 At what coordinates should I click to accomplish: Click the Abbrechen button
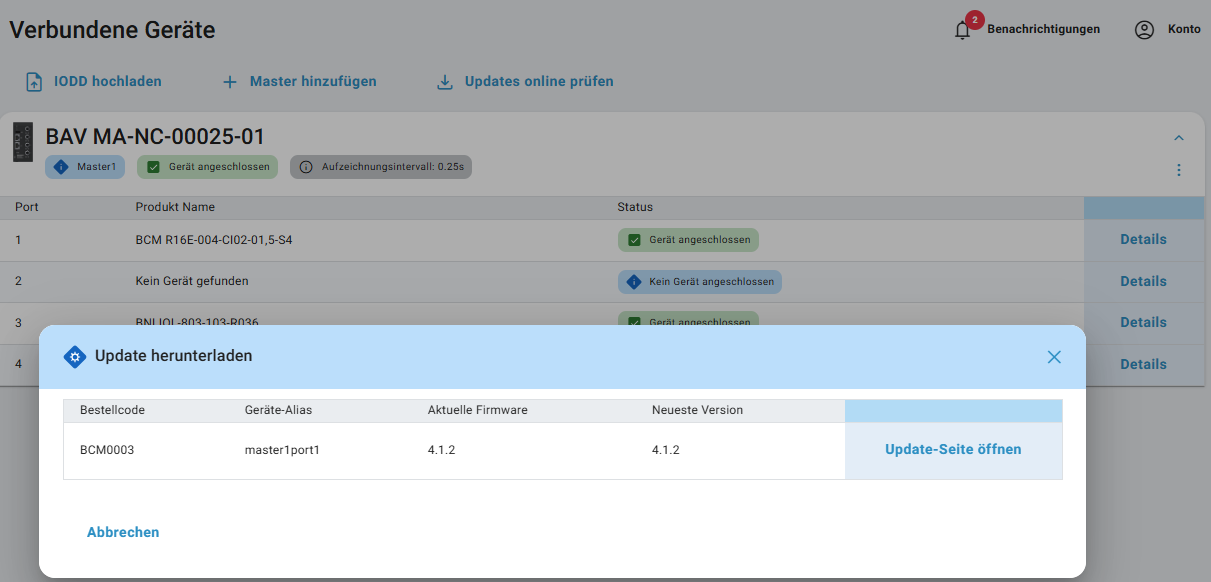click(123, 532)
